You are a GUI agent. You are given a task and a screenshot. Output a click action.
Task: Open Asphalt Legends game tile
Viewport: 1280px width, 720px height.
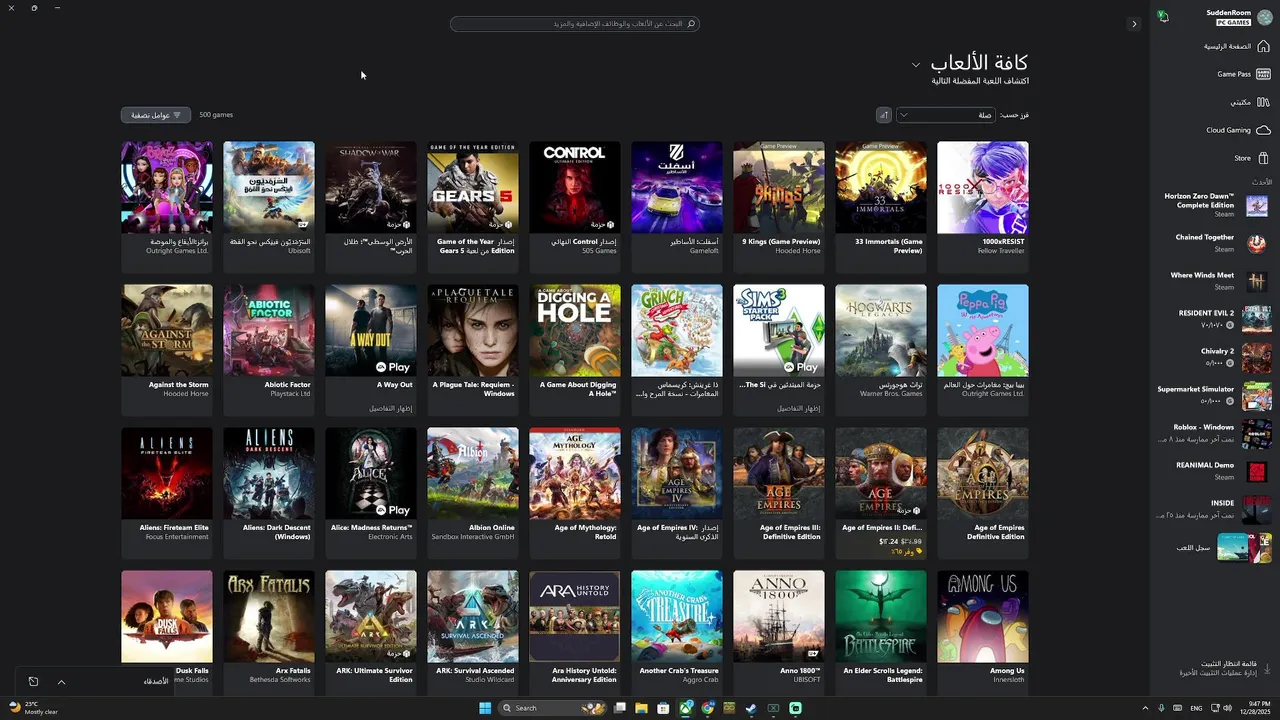[677, 206]
